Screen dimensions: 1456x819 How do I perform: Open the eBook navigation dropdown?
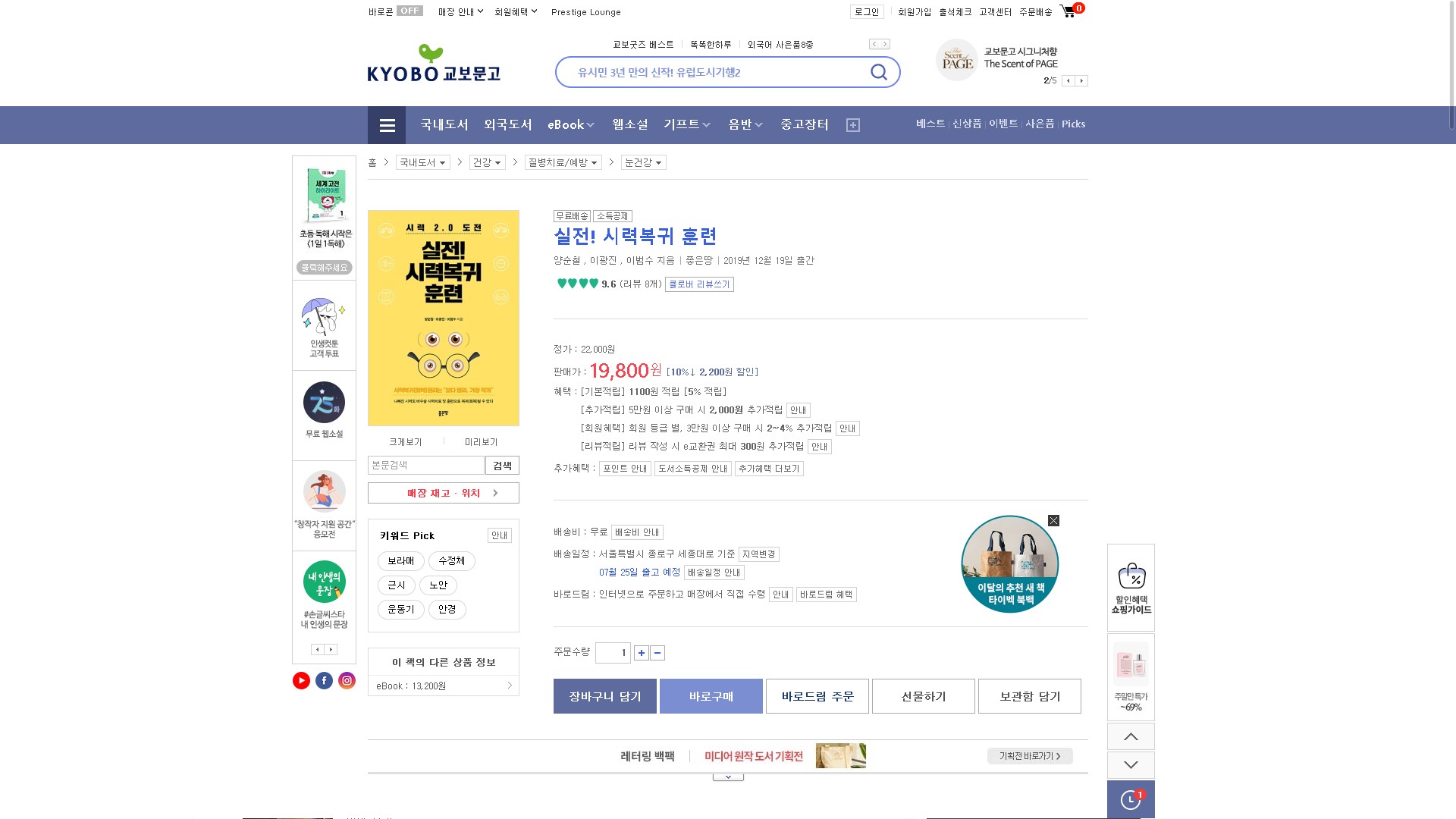(571, 125)
